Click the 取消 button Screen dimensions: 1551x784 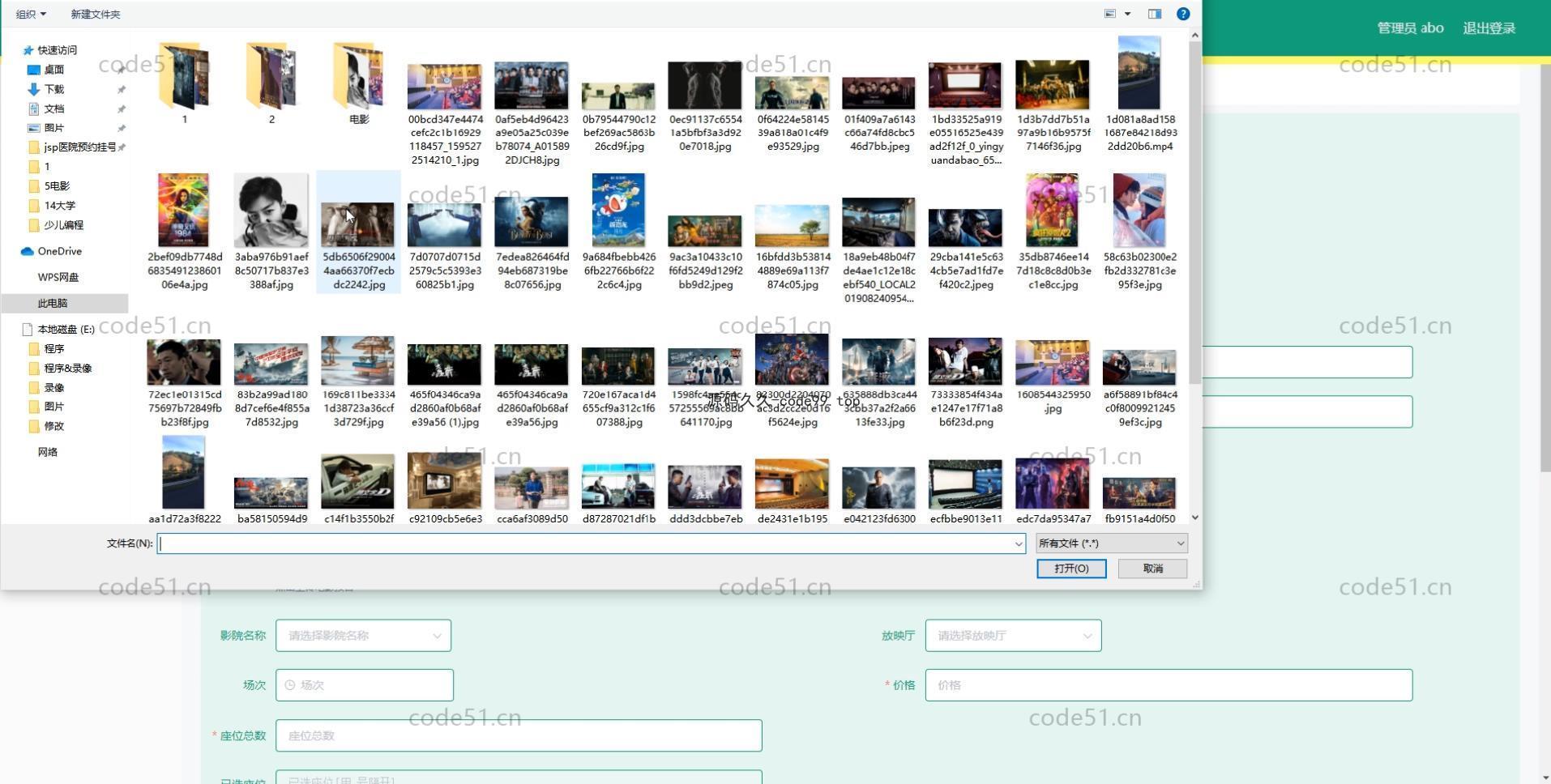[x=1152, y=569]
